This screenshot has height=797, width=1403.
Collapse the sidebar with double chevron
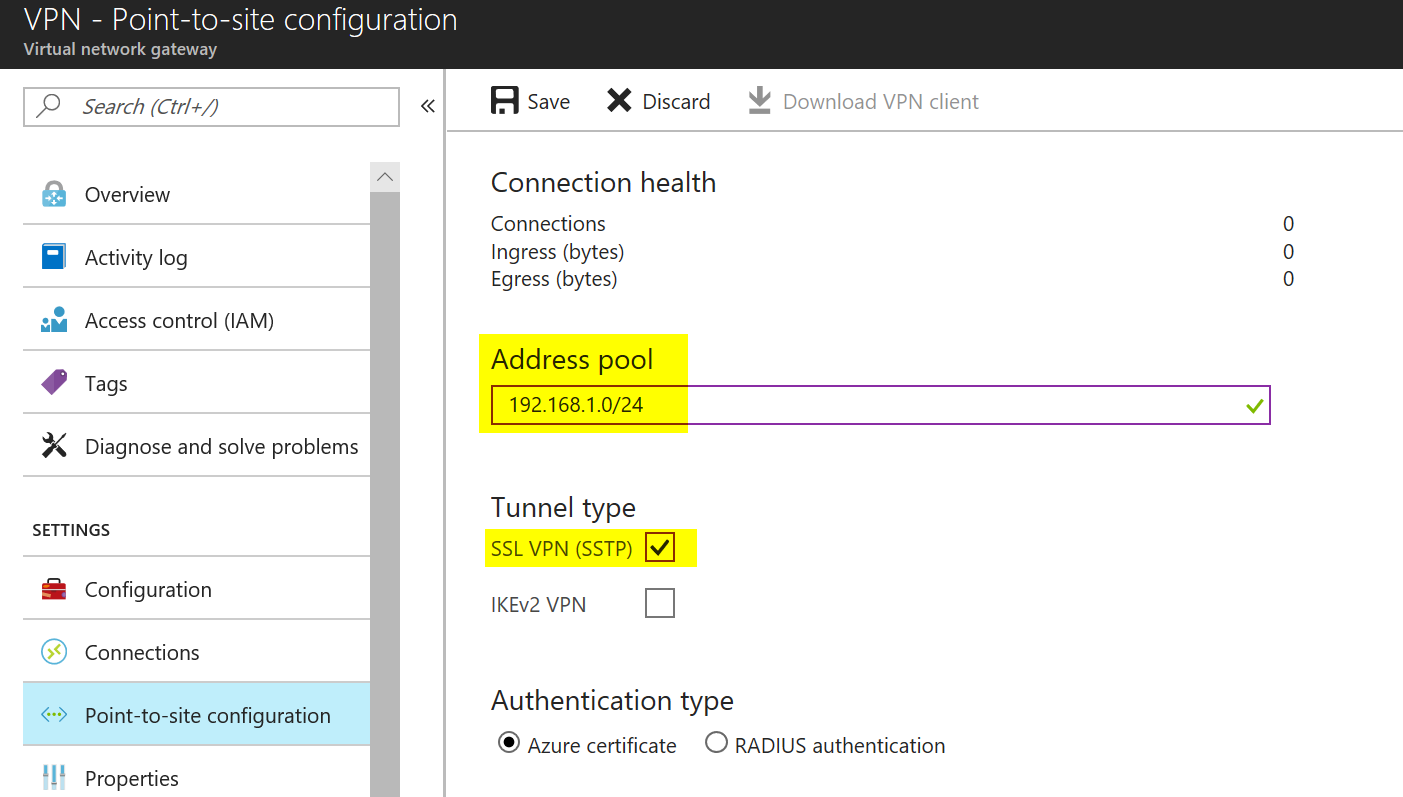(428, 106)
